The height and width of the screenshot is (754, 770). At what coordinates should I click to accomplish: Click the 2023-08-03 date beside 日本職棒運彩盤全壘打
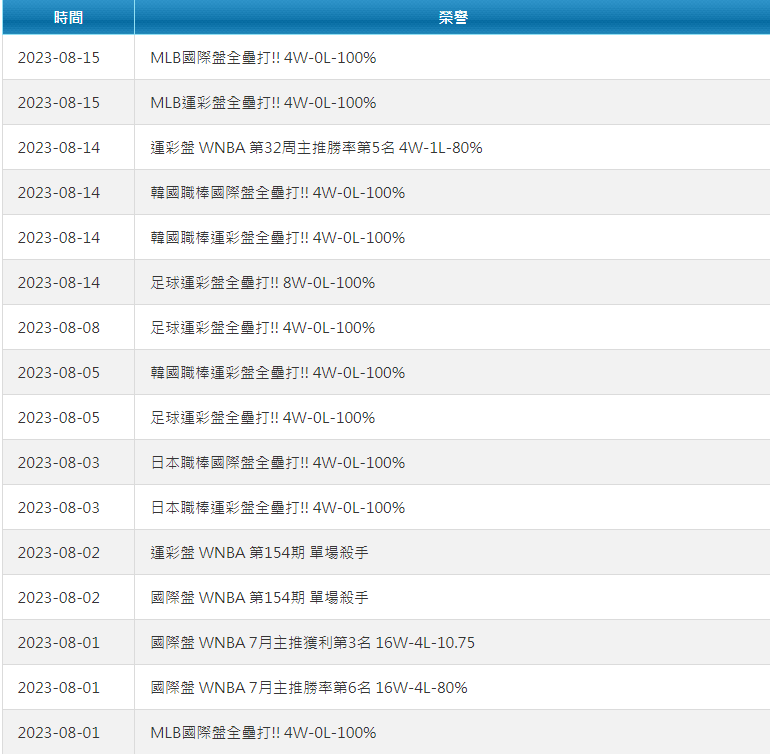click(x=59, y=507)
